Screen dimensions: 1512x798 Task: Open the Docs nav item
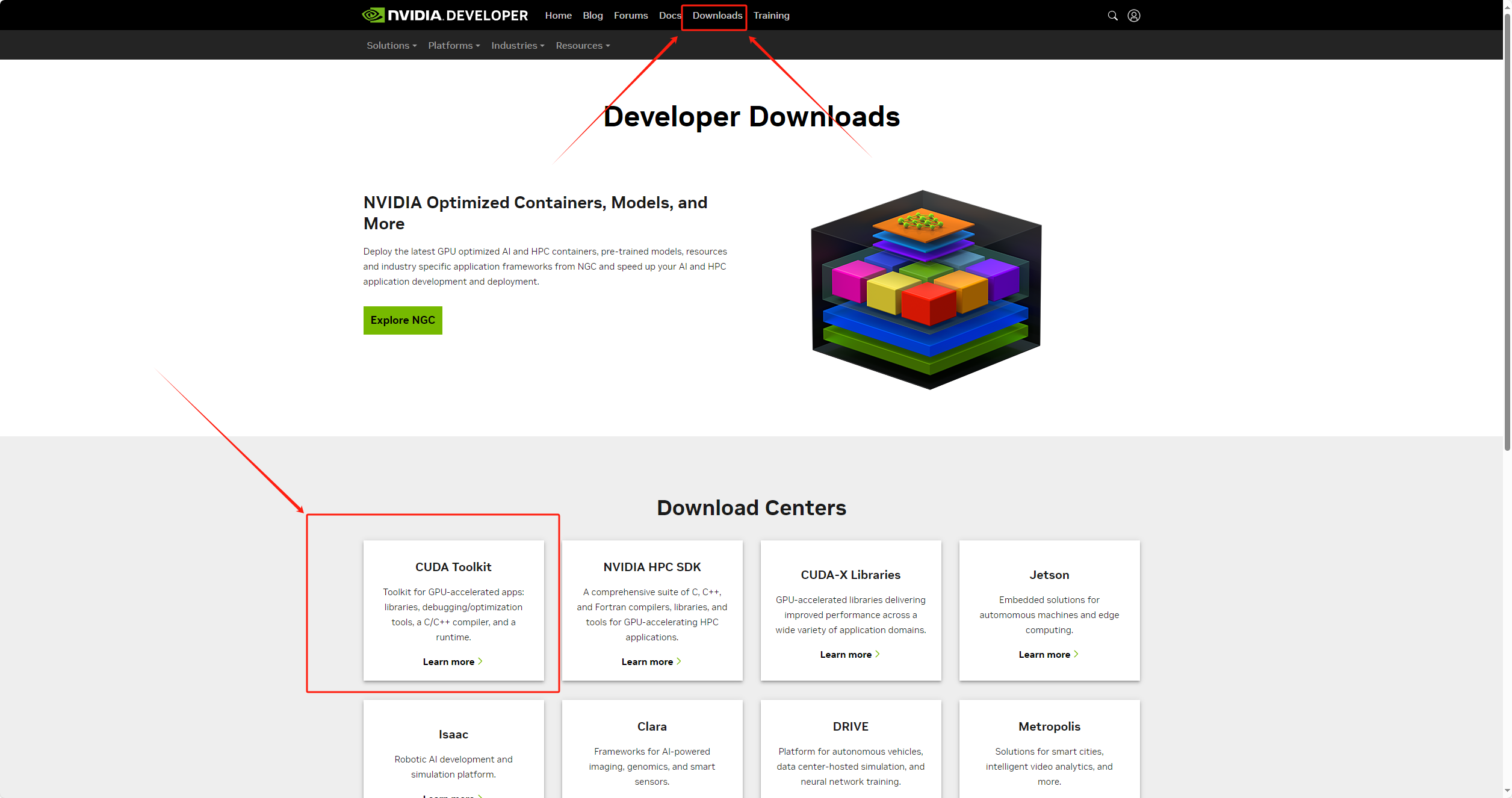click(670, 16)
